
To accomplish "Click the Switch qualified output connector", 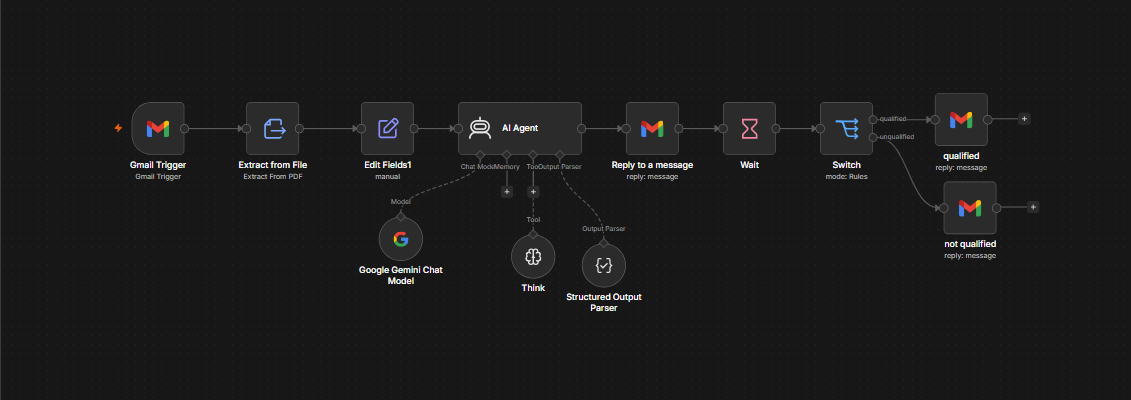I will click(x=873, y=119).
